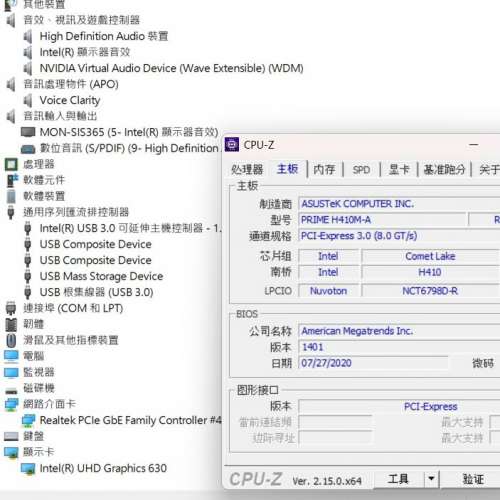Click the 處理器 processor chip icon
This screenshot has width=500, height=500.
coord(11,164)
